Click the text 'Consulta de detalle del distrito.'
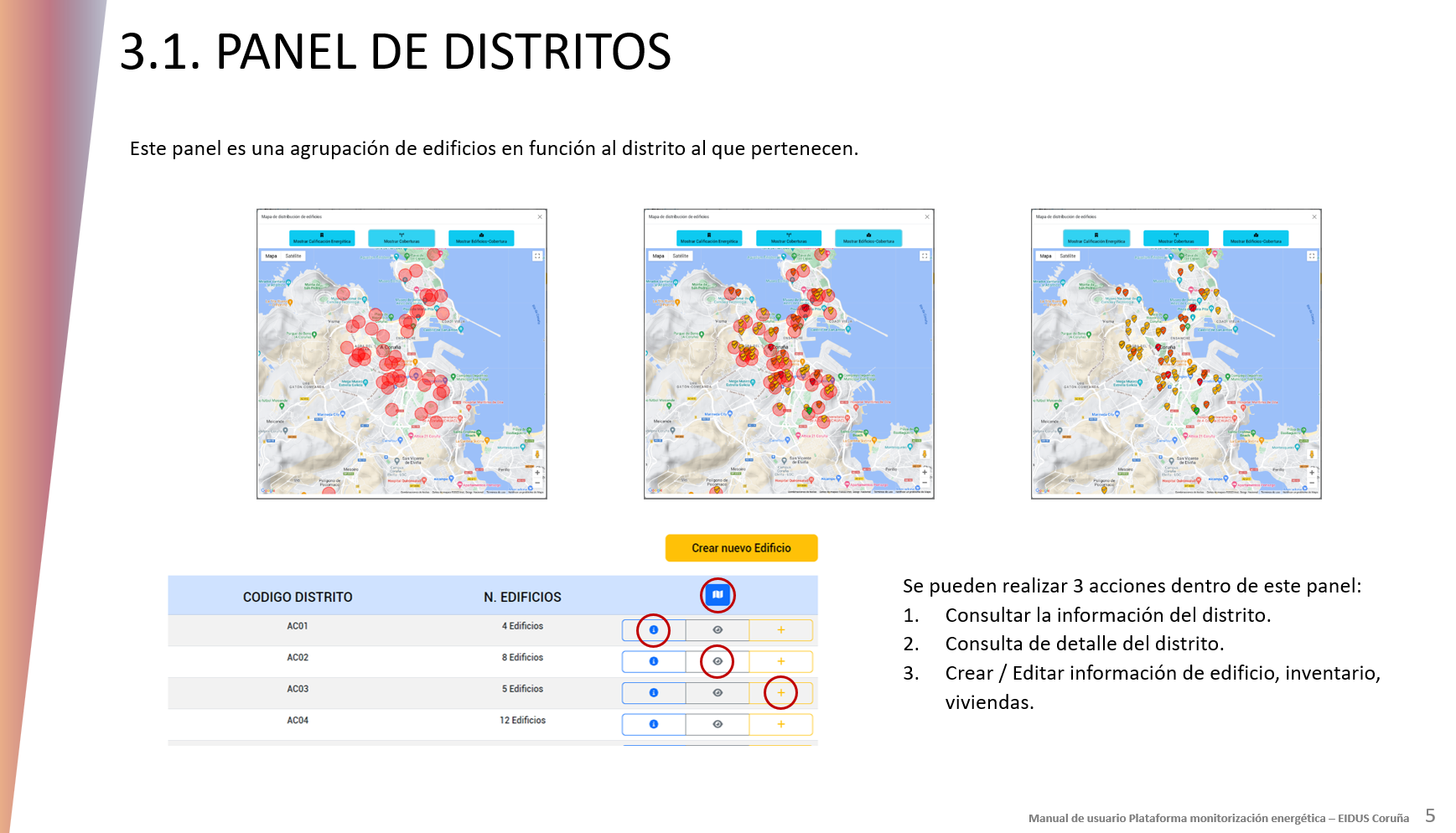The height and width of the screenshot is (833, 1456). pos(1085,644)
